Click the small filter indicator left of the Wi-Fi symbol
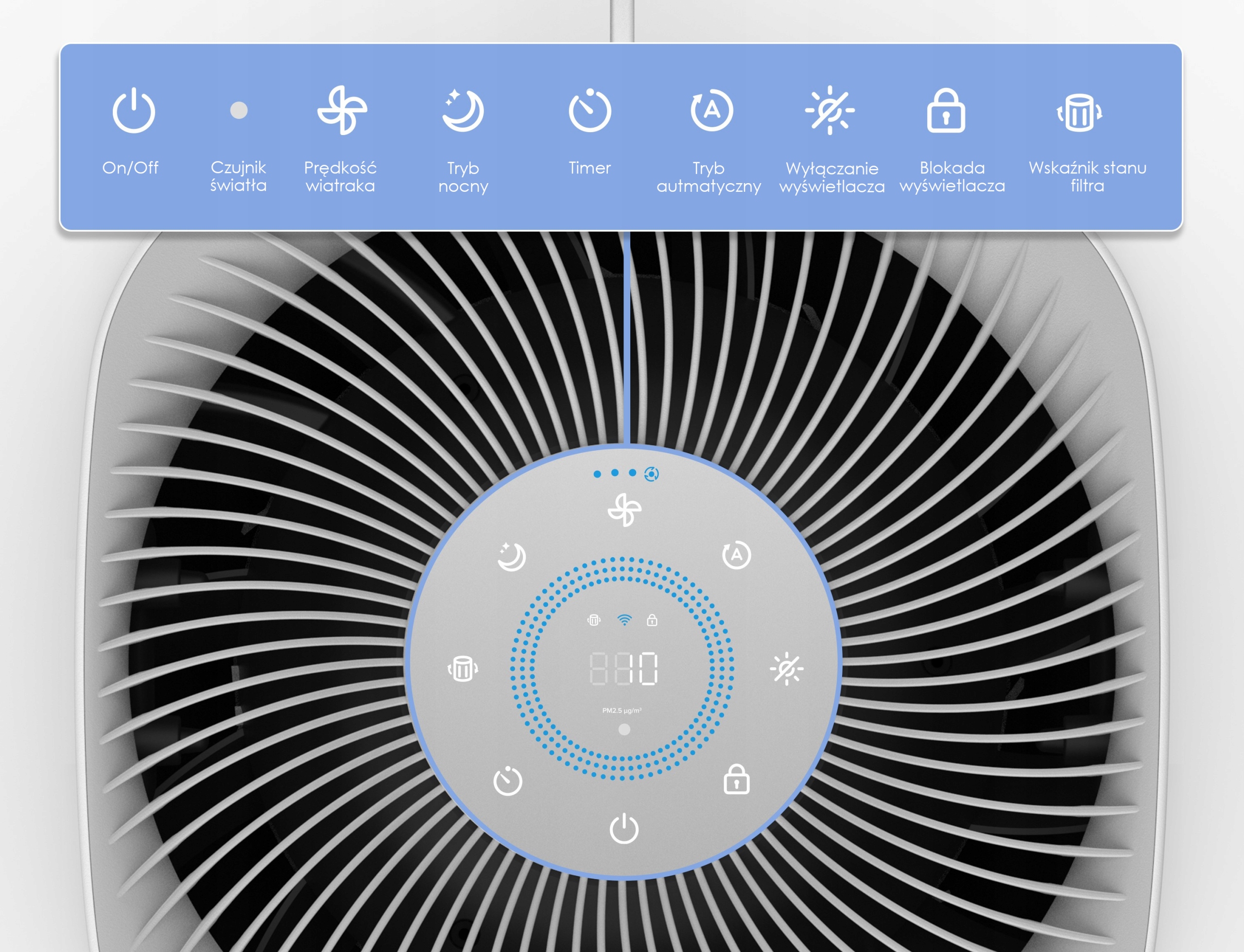 [594, 620]
